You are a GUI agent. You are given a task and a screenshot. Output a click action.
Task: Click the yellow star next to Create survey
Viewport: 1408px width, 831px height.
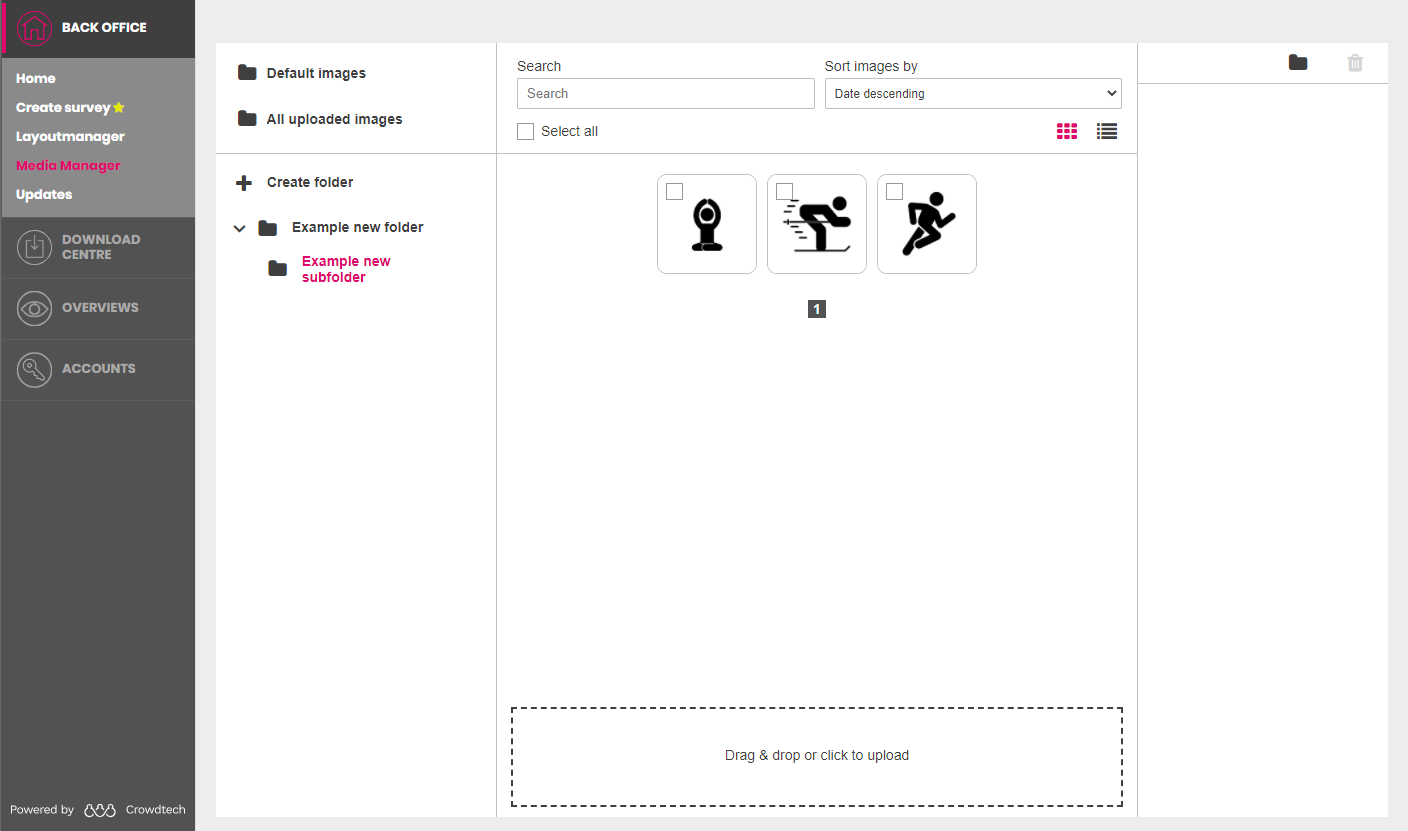(119, 107)
